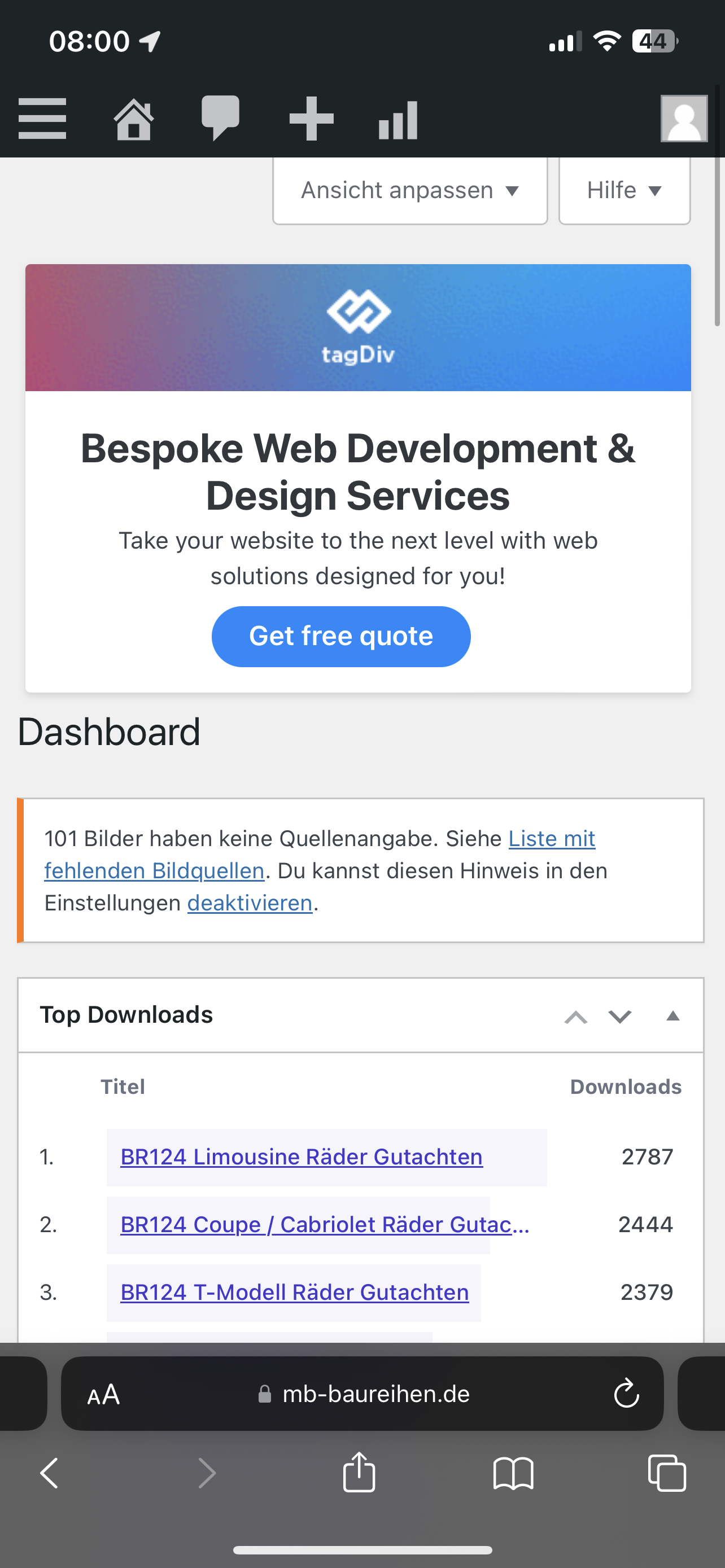Expand Ansicht anpassen dropdown
Screen dimensions: 725x1568
(410, 191)
